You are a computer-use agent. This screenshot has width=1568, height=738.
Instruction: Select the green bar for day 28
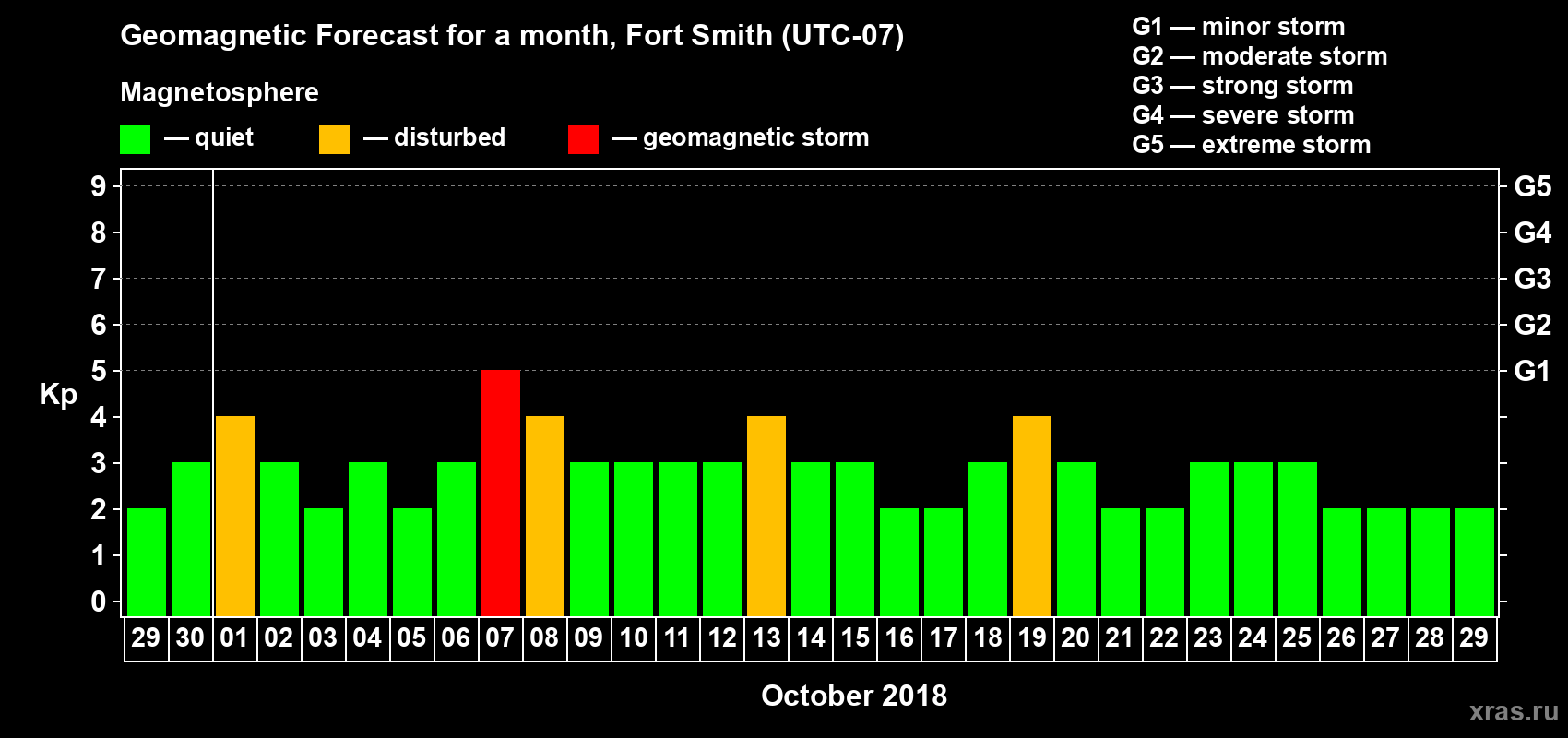(x=1431, y=563)
